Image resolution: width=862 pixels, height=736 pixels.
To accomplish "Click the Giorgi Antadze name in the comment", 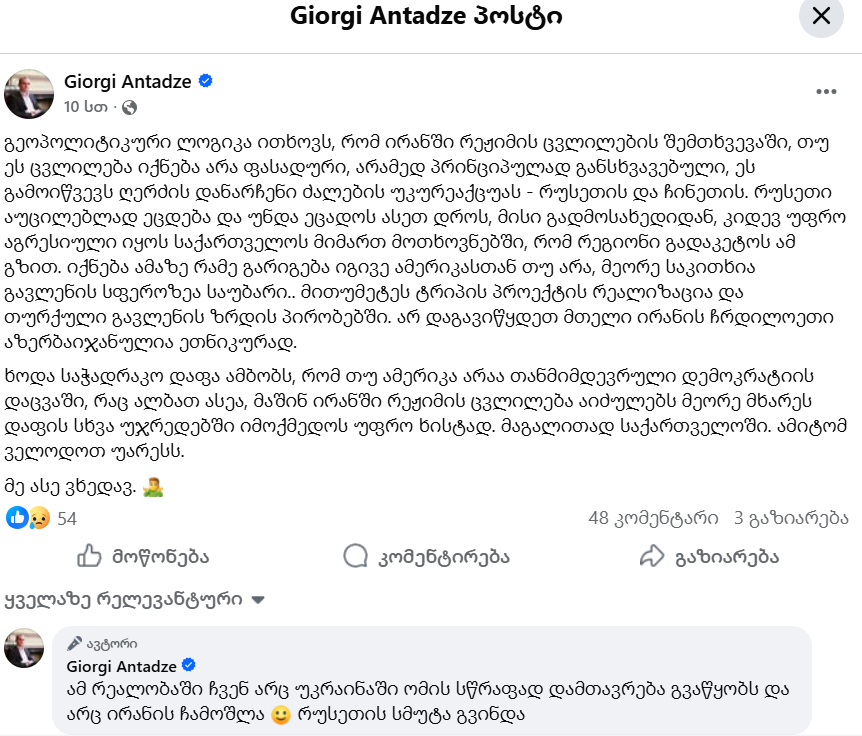I will pos(121,666).
